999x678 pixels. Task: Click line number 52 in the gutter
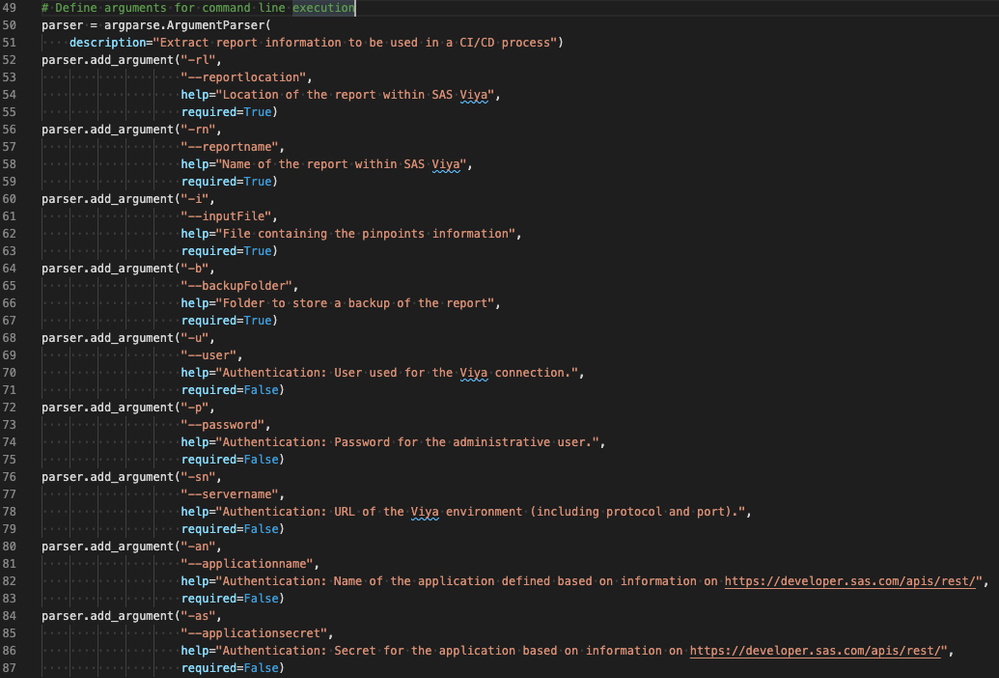[x=11, y=60]
